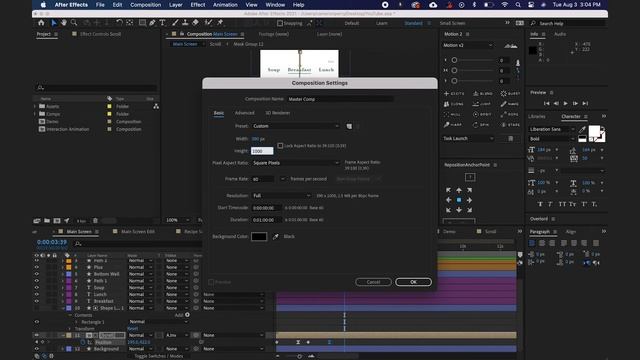Click the first Motion 2 slider handle
Viewport: 640px width, 360px height.
[454, 60]
